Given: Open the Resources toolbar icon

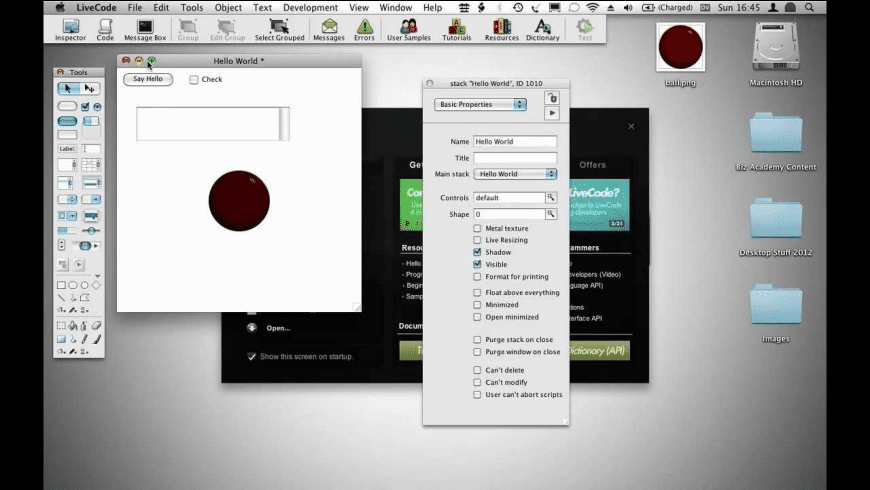Looking at the screenshot, I should [x=502, y=30].
